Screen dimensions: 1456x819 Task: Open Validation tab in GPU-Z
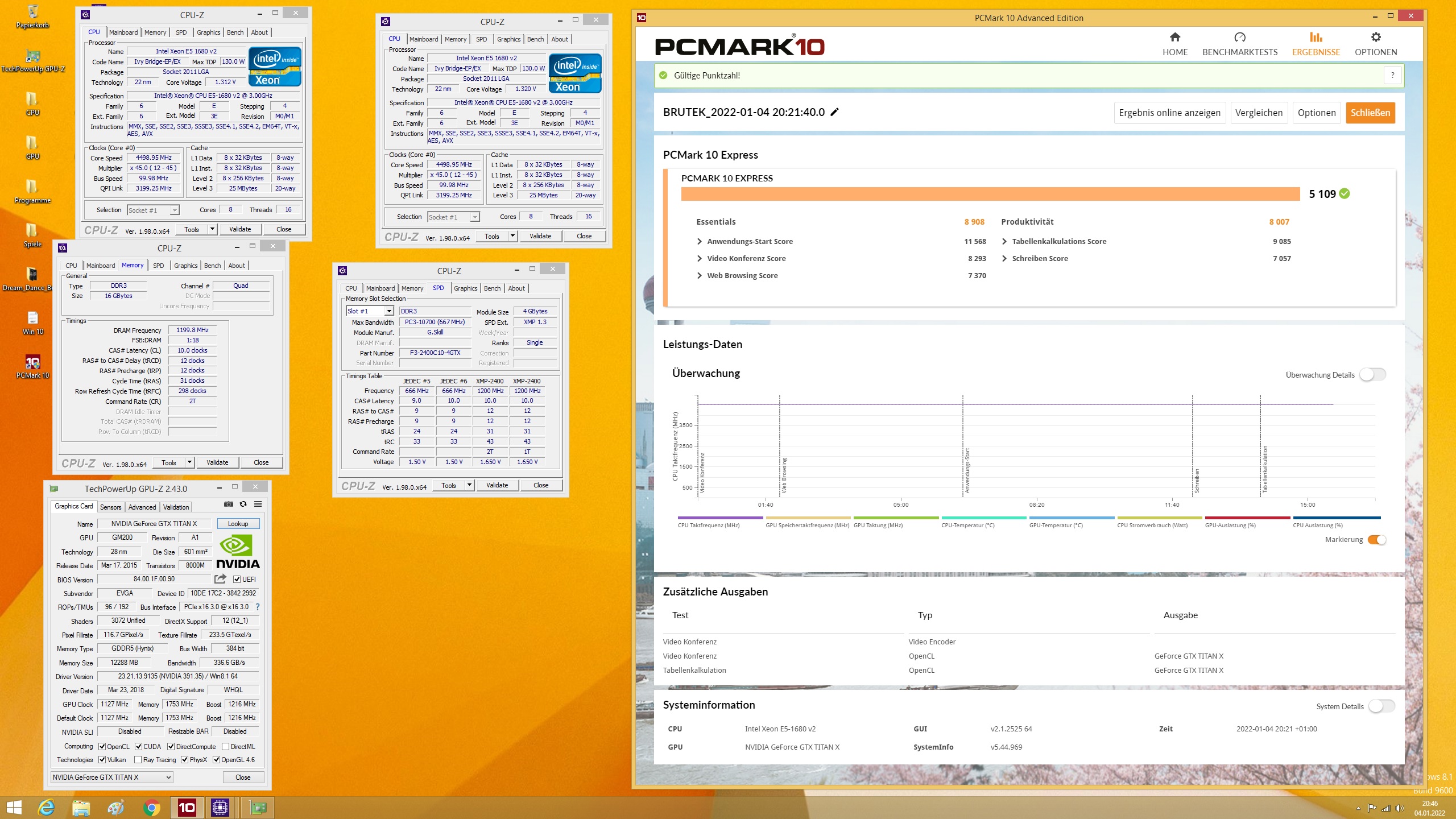pos(176,507)
